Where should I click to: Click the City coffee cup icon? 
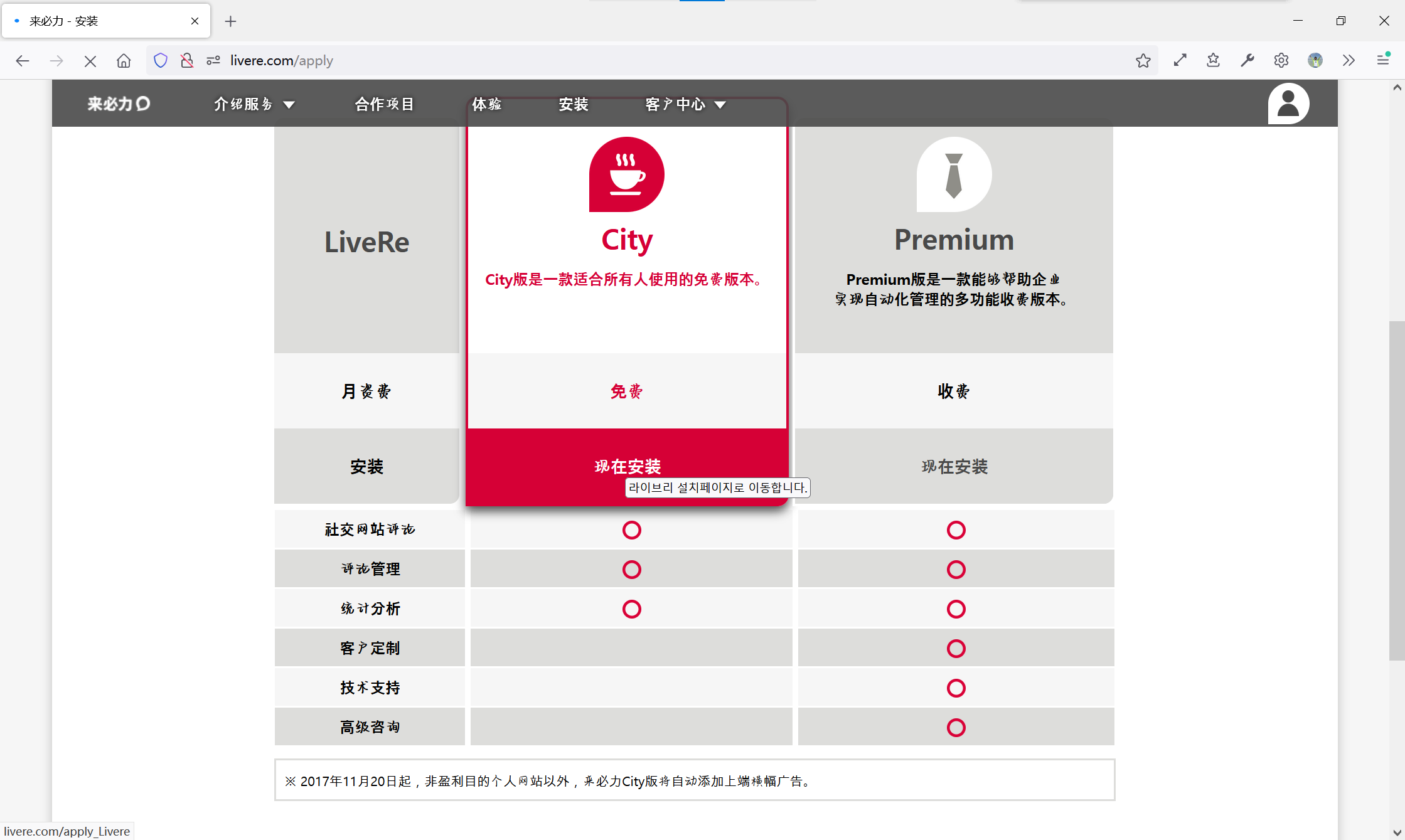(x=626, y=175)
